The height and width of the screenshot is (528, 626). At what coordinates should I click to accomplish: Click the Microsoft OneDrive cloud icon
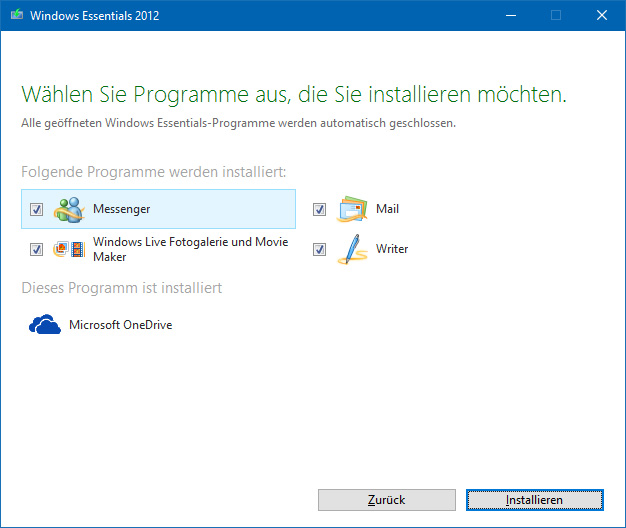tap(45, 324)
